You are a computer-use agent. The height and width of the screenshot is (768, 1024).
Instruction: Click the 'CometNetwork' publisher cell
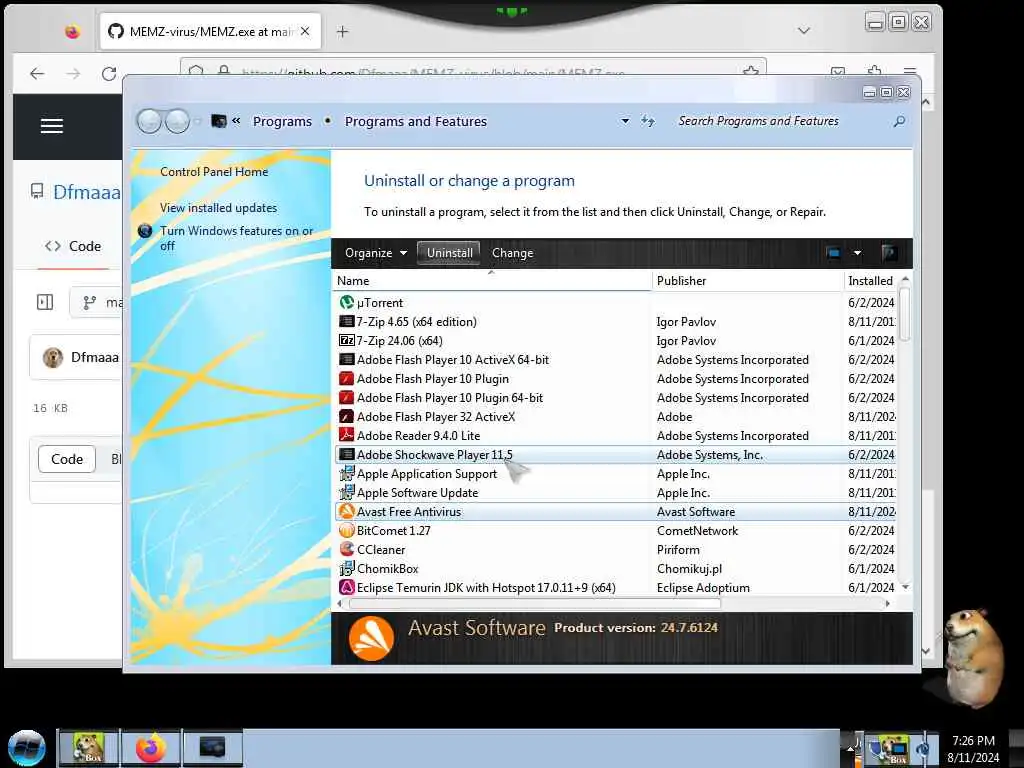coord(697,530)
